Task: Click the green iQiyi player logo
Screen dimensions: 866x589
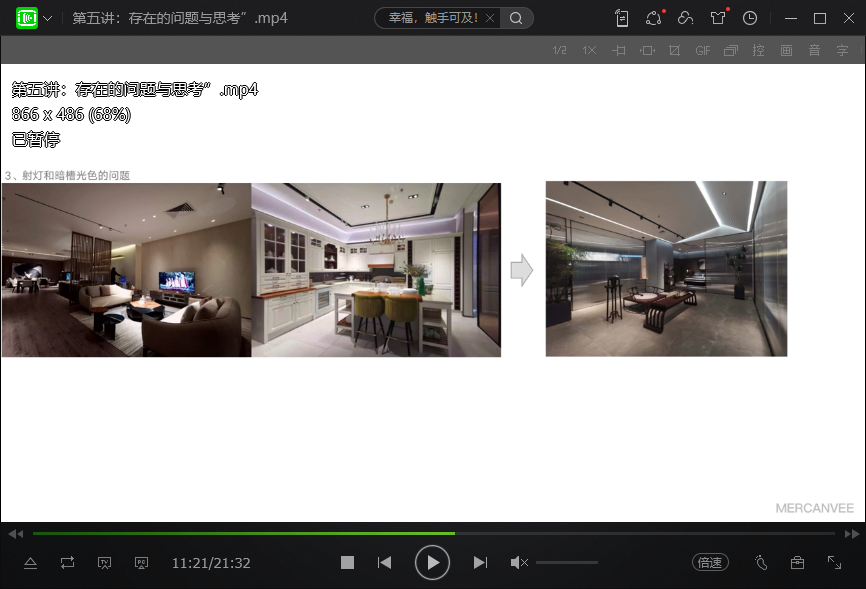Action: tap(27, 18)
